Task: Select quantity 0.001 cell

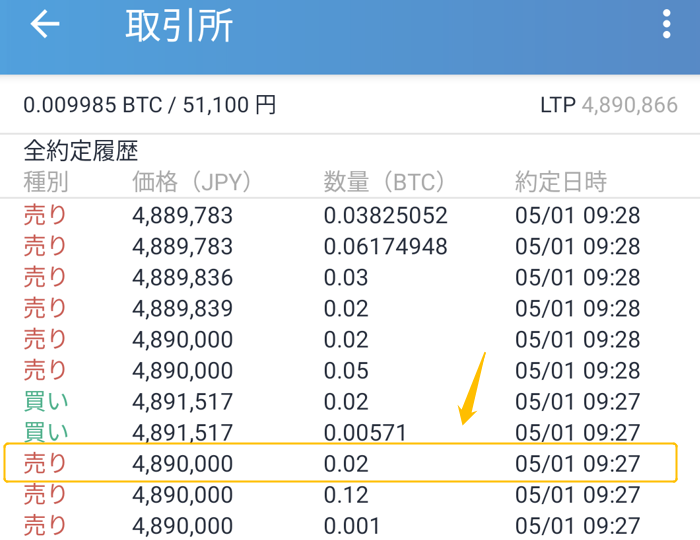Action: 352,526
